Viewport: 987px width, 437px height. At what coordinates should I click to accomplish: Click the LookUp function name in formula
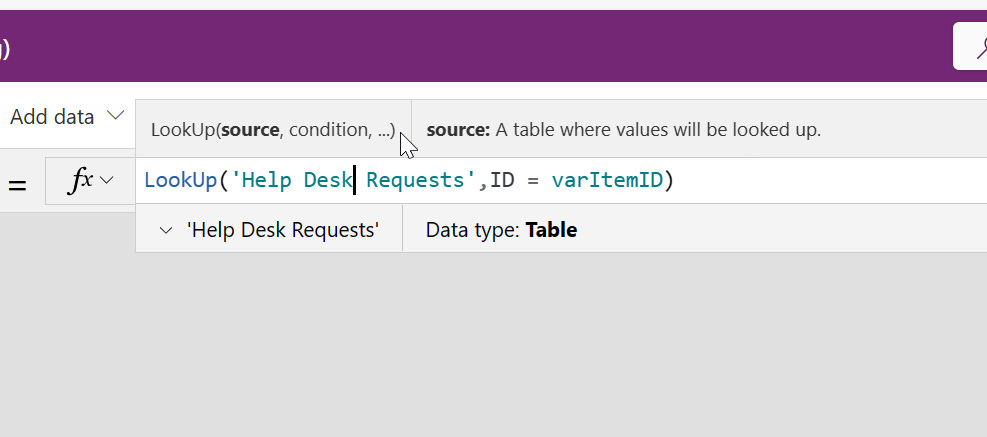(x=181, y=181)
